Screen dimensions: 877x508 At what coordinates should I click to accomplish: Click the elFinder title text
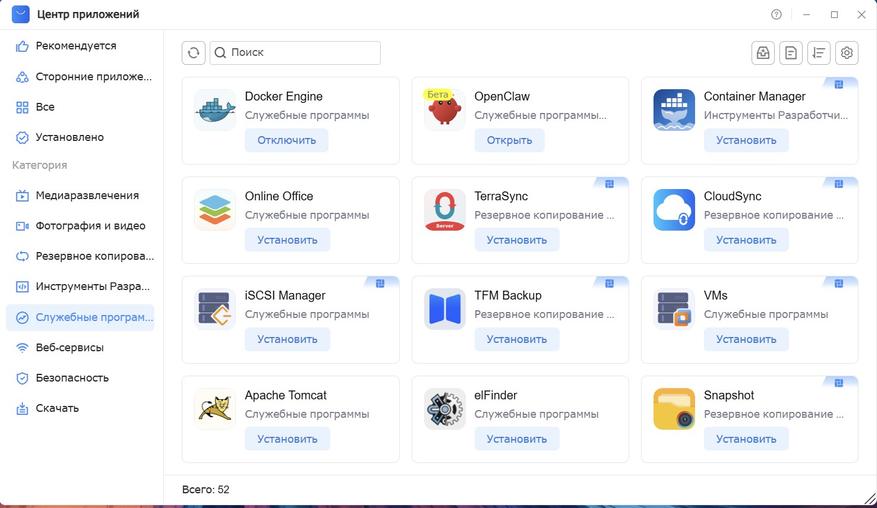click(496, 396)
